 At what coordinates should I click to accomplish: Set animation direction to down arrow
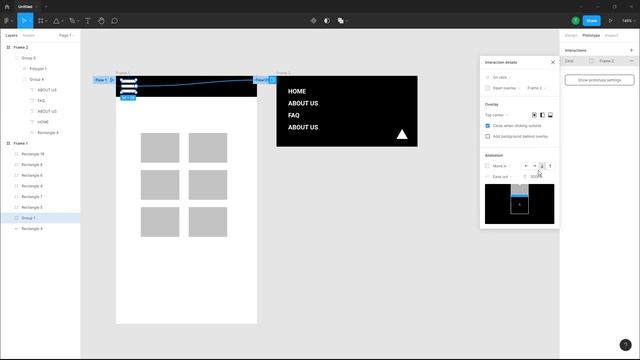pos(542,166)
